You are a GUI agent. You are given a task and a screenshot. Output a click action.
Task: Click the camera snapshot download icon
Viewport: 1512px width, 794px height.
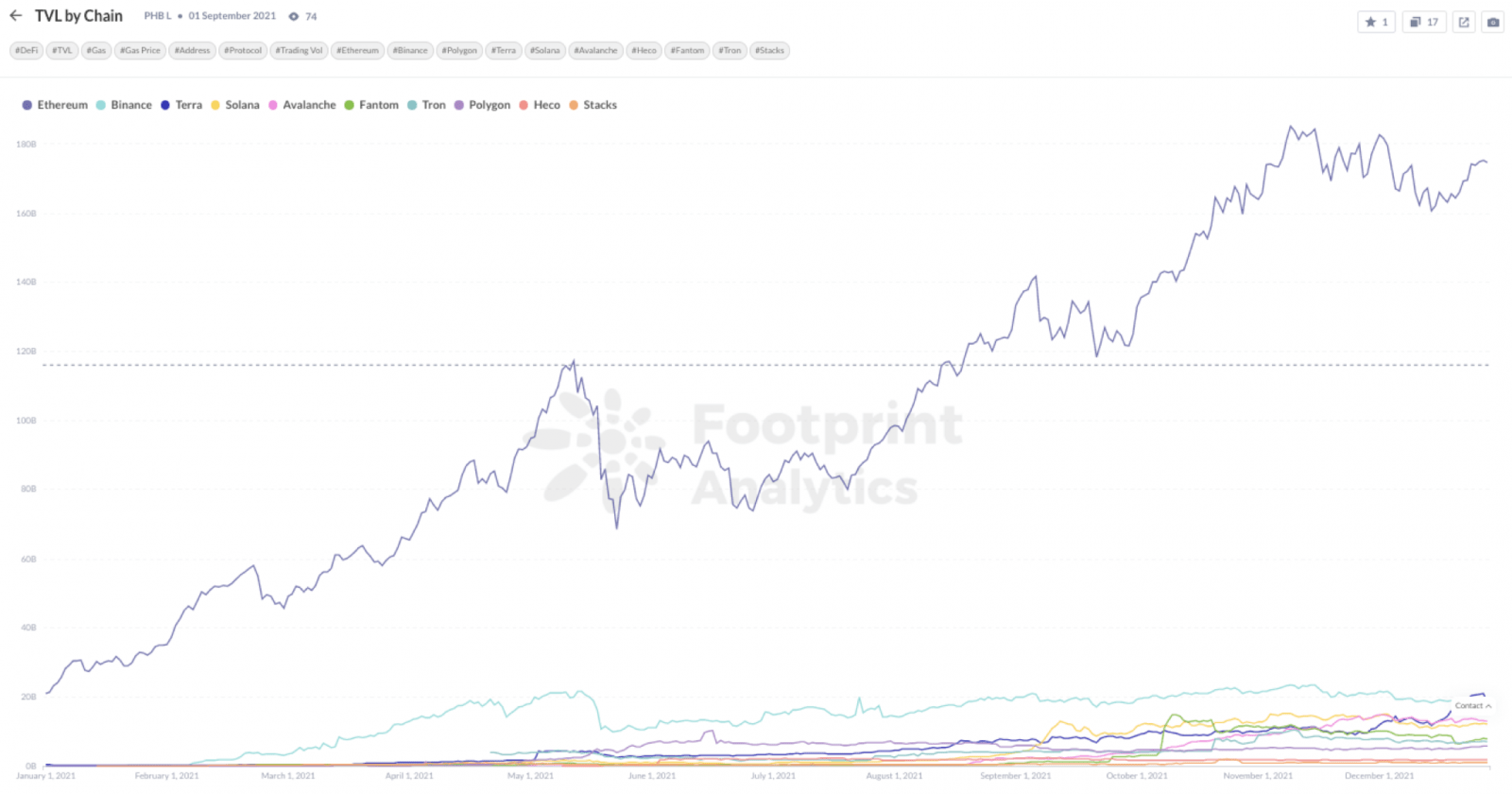click(x=1493, y=22)
